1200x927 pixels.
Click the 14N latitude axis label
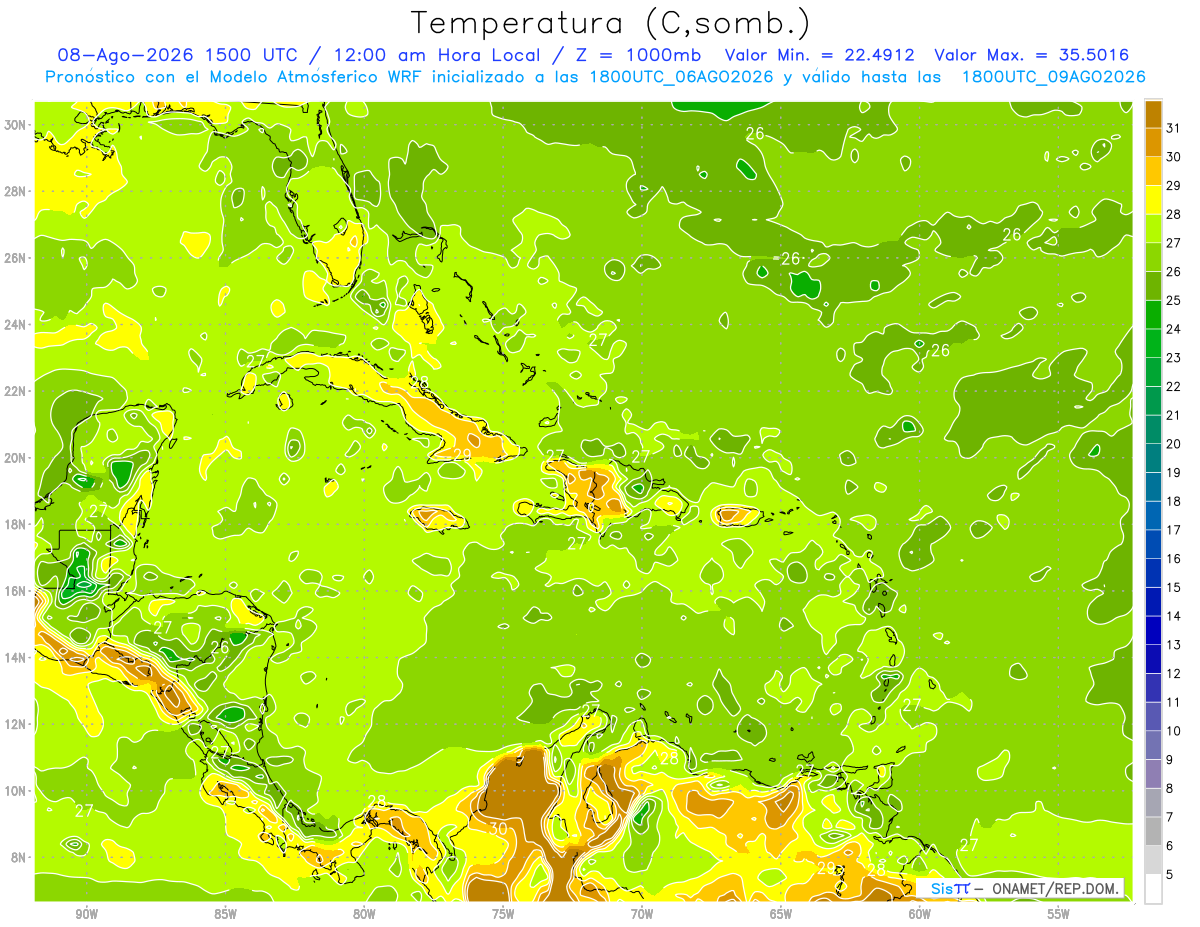pos(17,657)
